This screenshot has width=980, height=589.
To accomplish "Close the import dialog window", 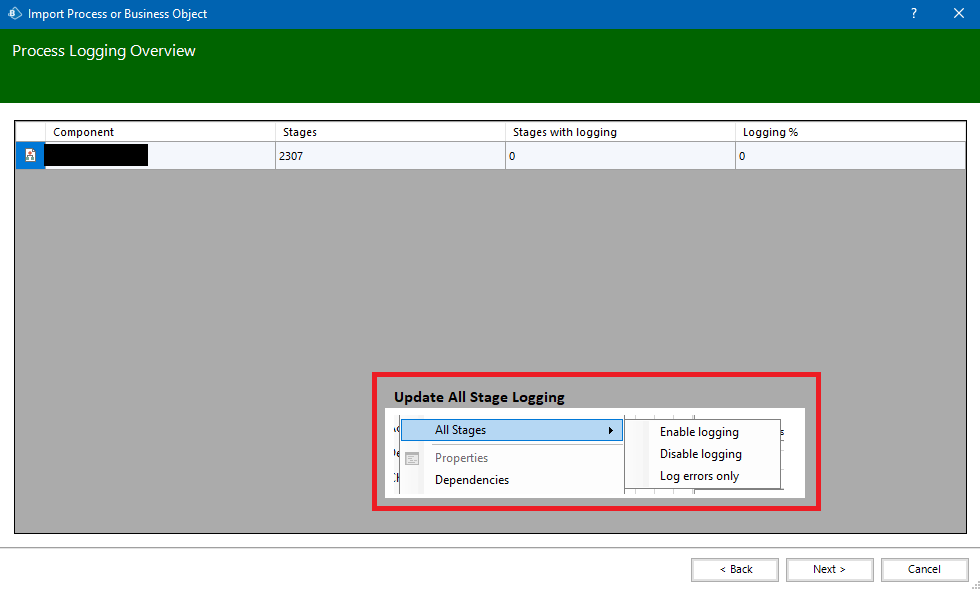I will (x=956, y=14).
